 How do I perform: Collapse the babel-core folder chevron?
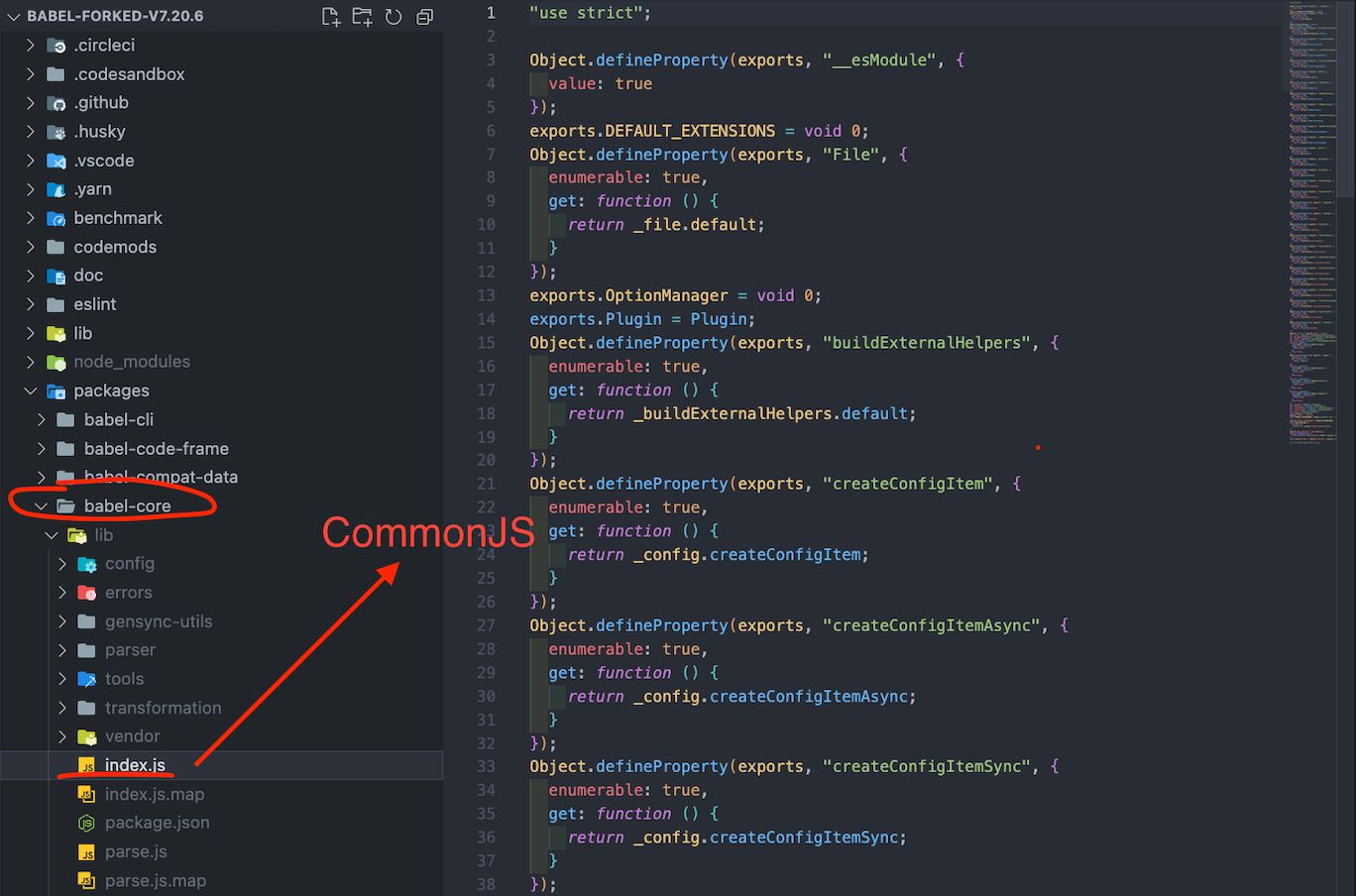[41, 506]
